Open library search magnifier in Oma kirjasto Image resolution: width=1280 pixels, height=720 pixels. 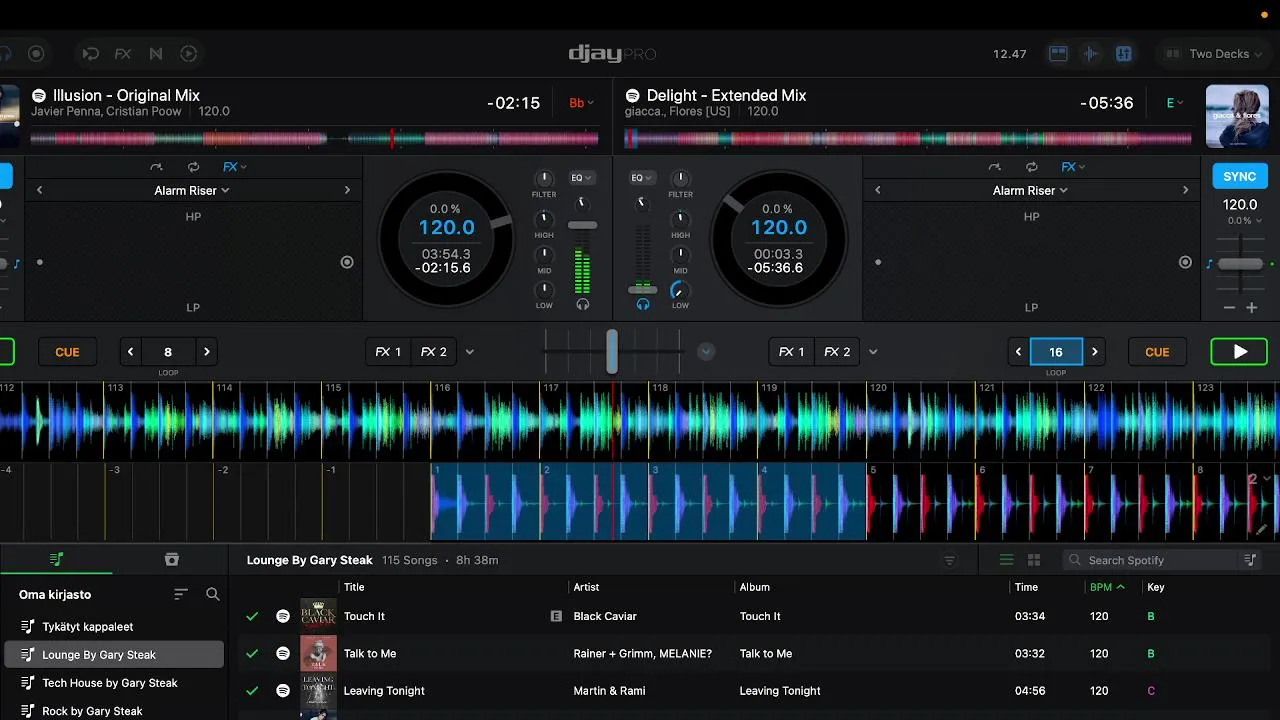pos(213,594)
